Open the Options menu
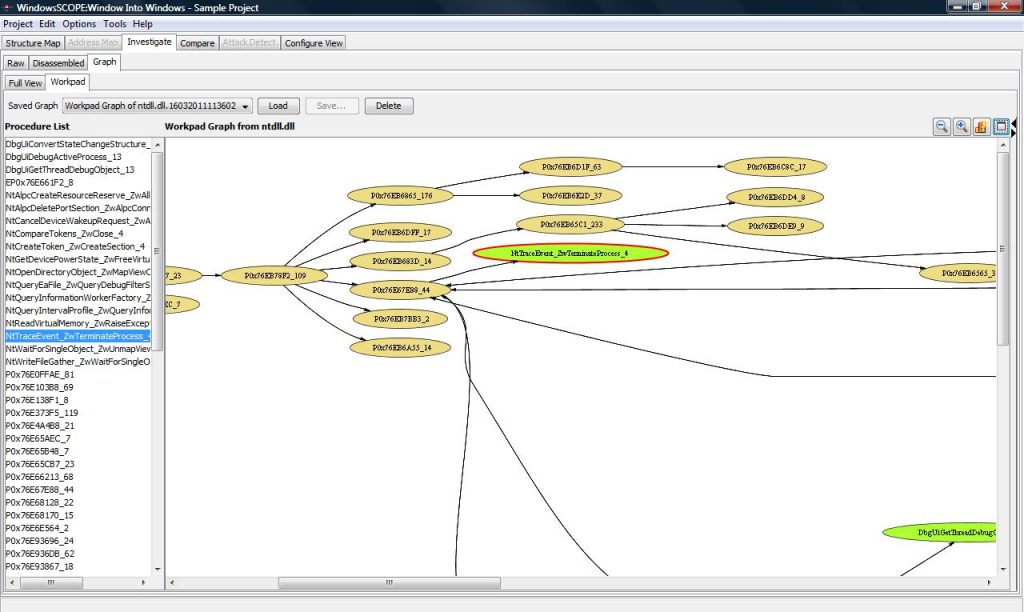 tap(79, 24)
